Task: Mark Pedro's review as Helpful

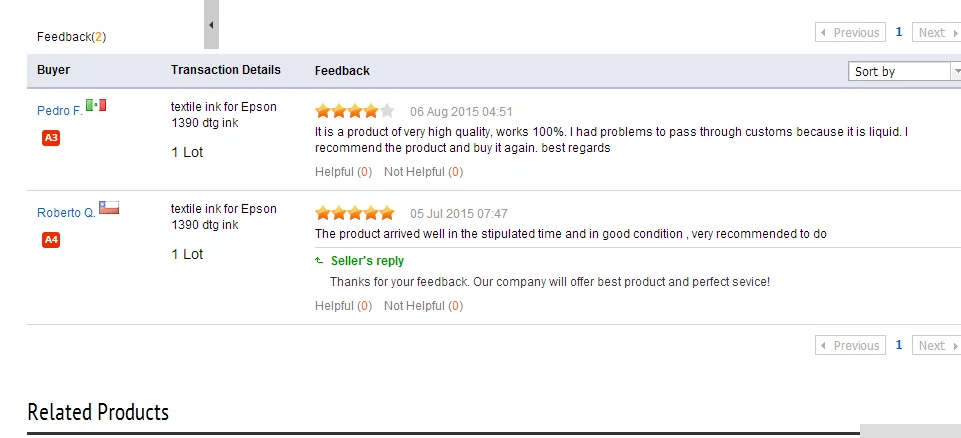Action: 343,172
